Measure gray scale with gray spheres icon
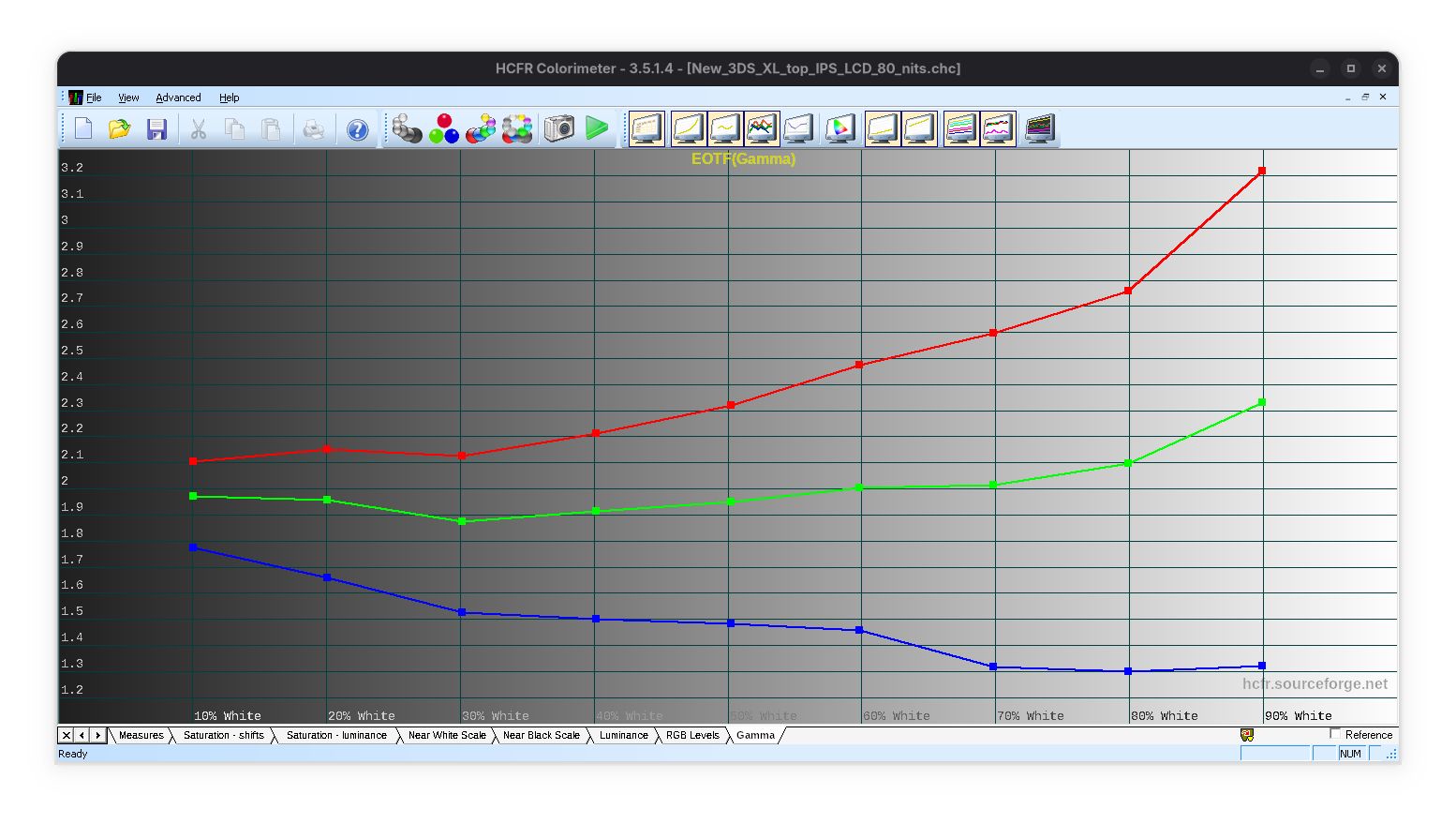Image resolution: width=1456 pixels, height=824 pixels. pyautogui.click(x=407, y=129)
